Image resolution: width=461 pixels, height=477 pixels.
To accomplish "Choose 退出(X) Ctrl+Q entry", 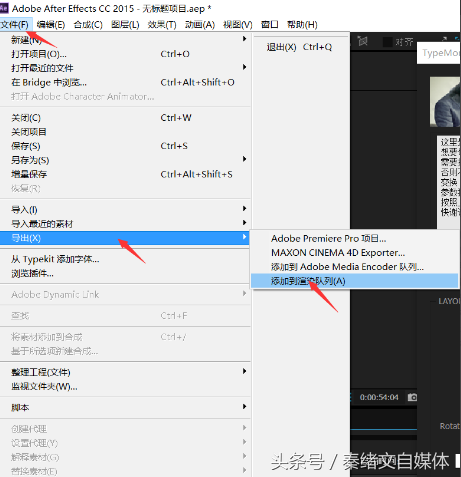I will click(x=299, y=47).
